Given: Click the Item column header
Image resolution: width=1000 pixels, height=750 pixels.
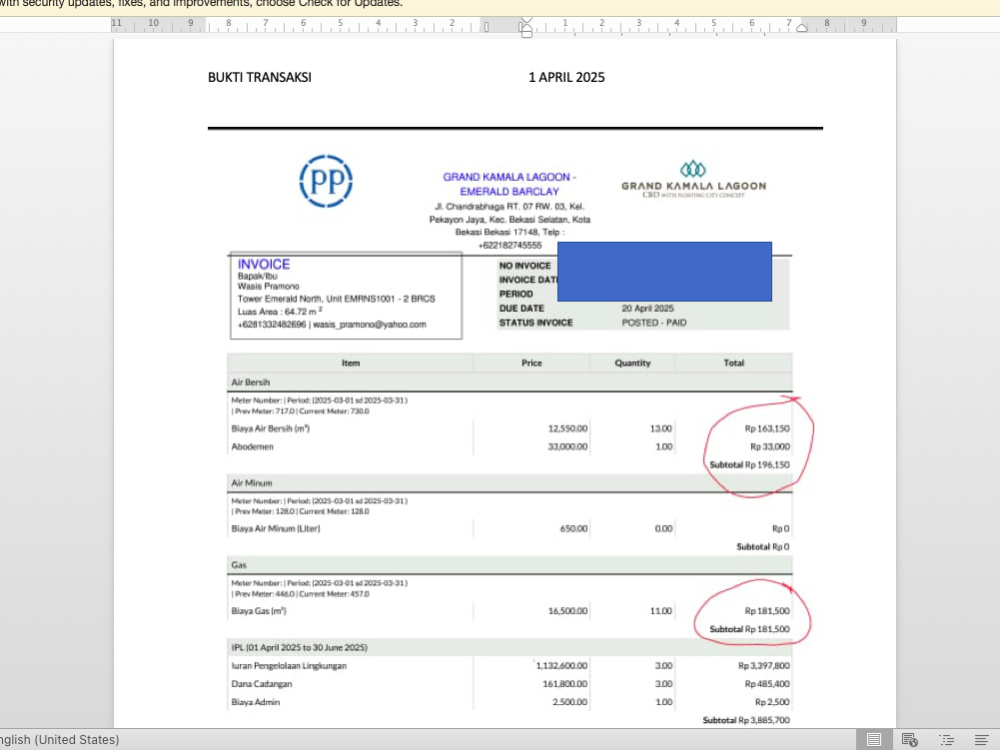Looking at the screenshot, I should click(x=351, y=363).
